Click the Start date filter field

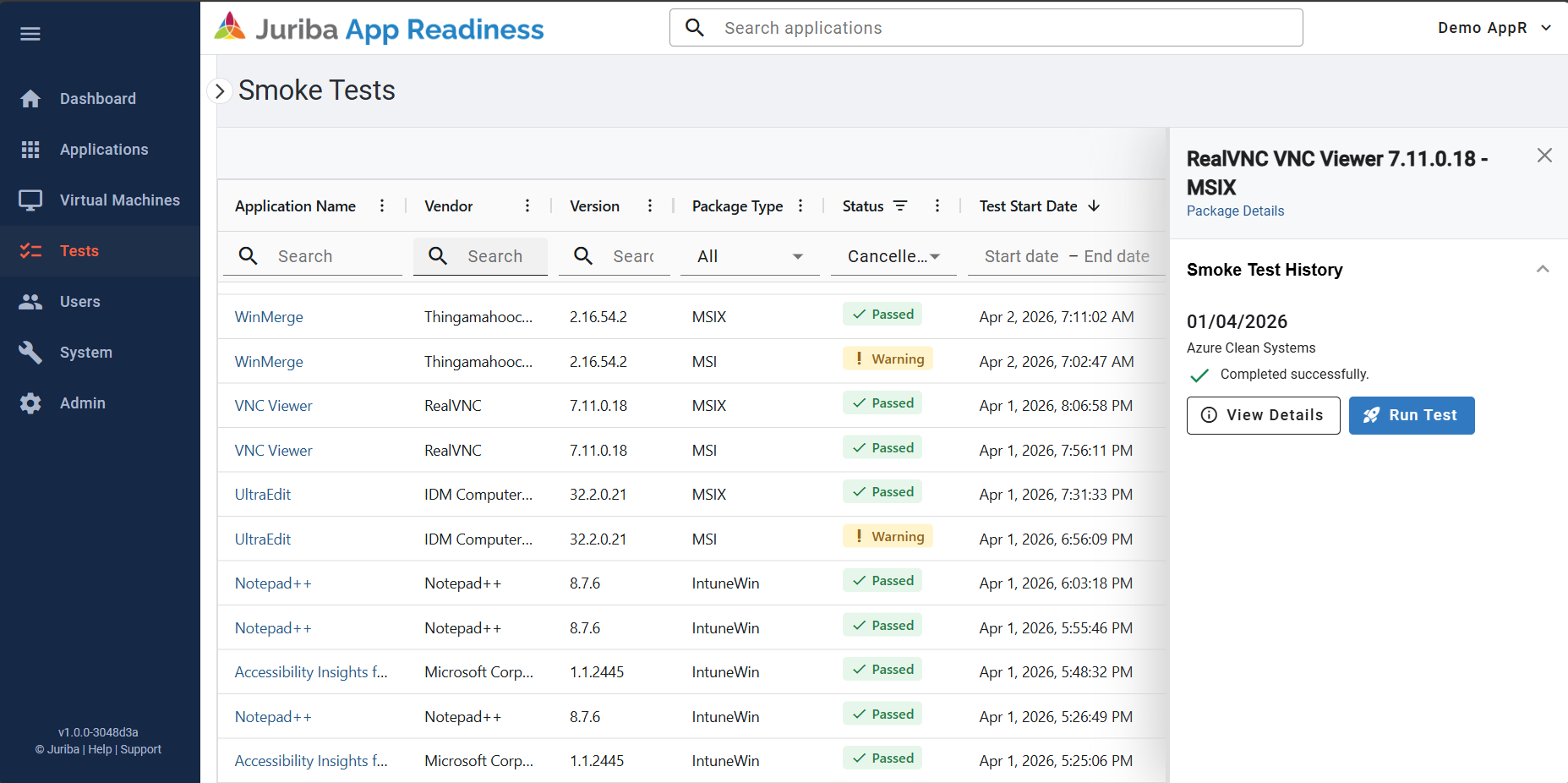(1021, 256)
